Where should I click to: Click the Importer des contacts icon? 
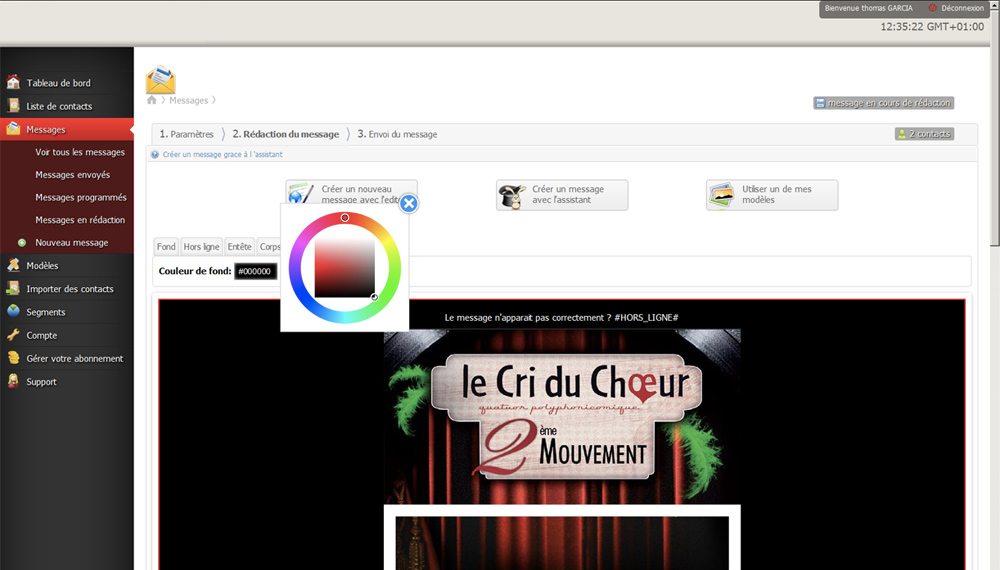click(13, 289)
